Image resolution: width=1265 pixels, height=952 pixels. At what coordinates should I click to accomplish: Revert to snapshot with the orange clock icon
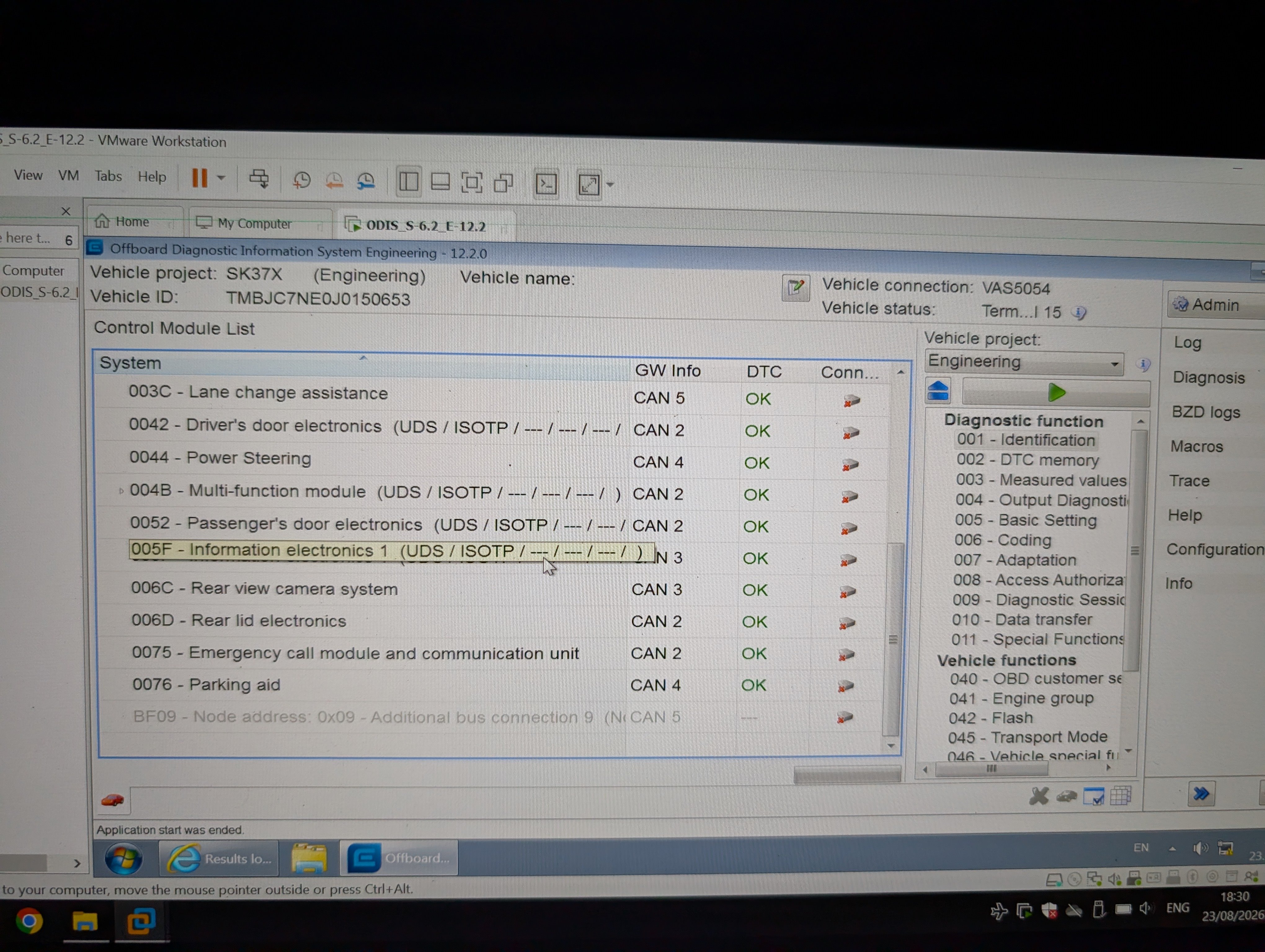click(x=334, y=181)
